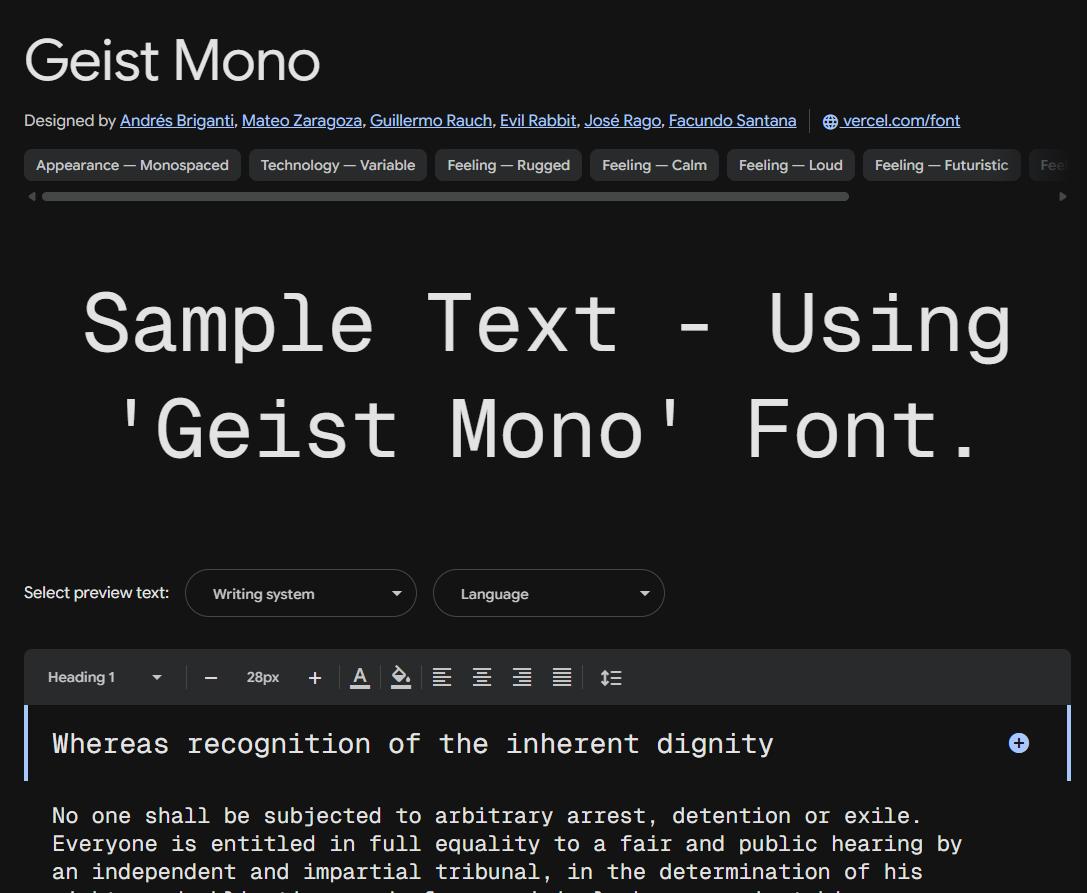This screenshot has width=1087, height=893.
Task: Open designer Mateo Zaragoza link
Action: click(302, 121)
